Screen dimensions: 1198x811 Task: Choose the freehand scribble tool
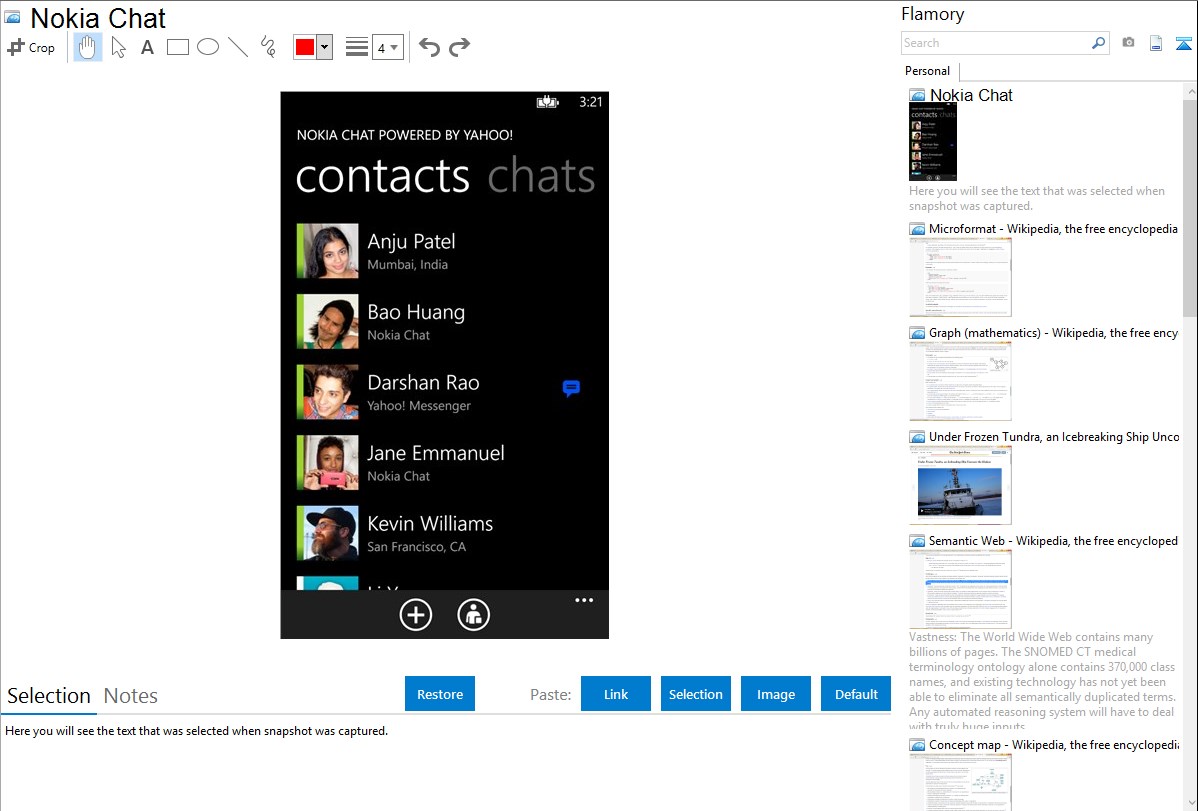268,47
